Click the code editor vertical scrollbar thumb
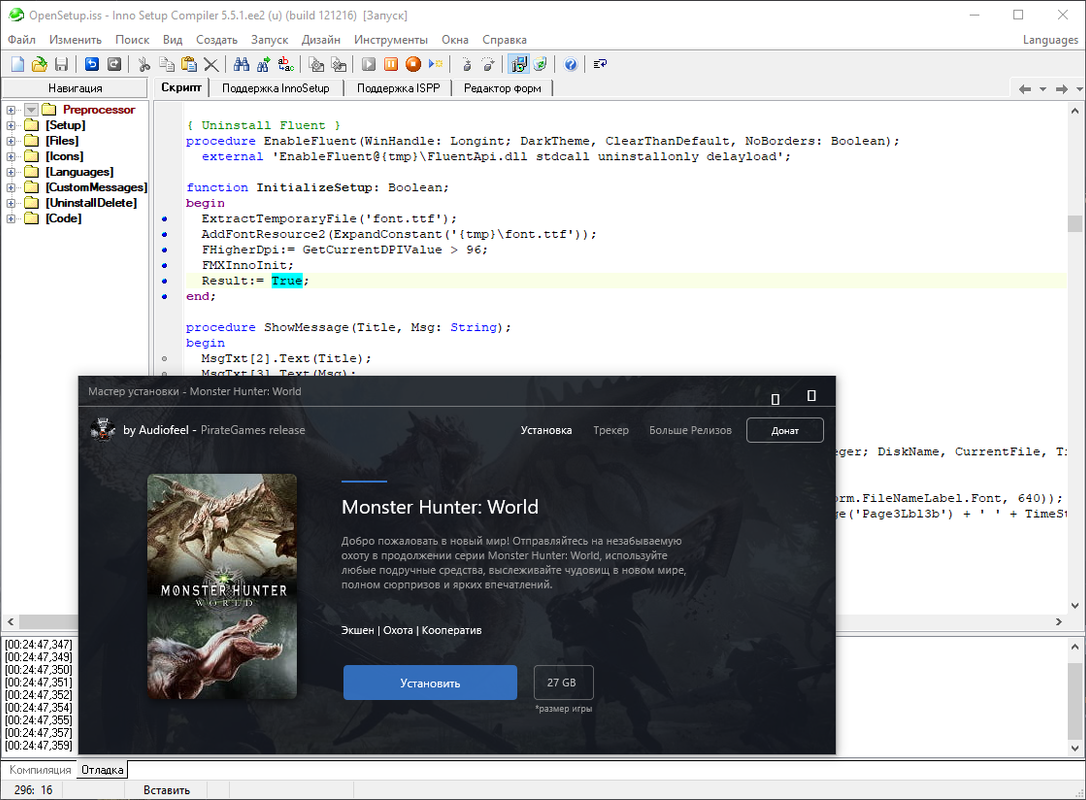1086x800 pixels. point(1075,224)
